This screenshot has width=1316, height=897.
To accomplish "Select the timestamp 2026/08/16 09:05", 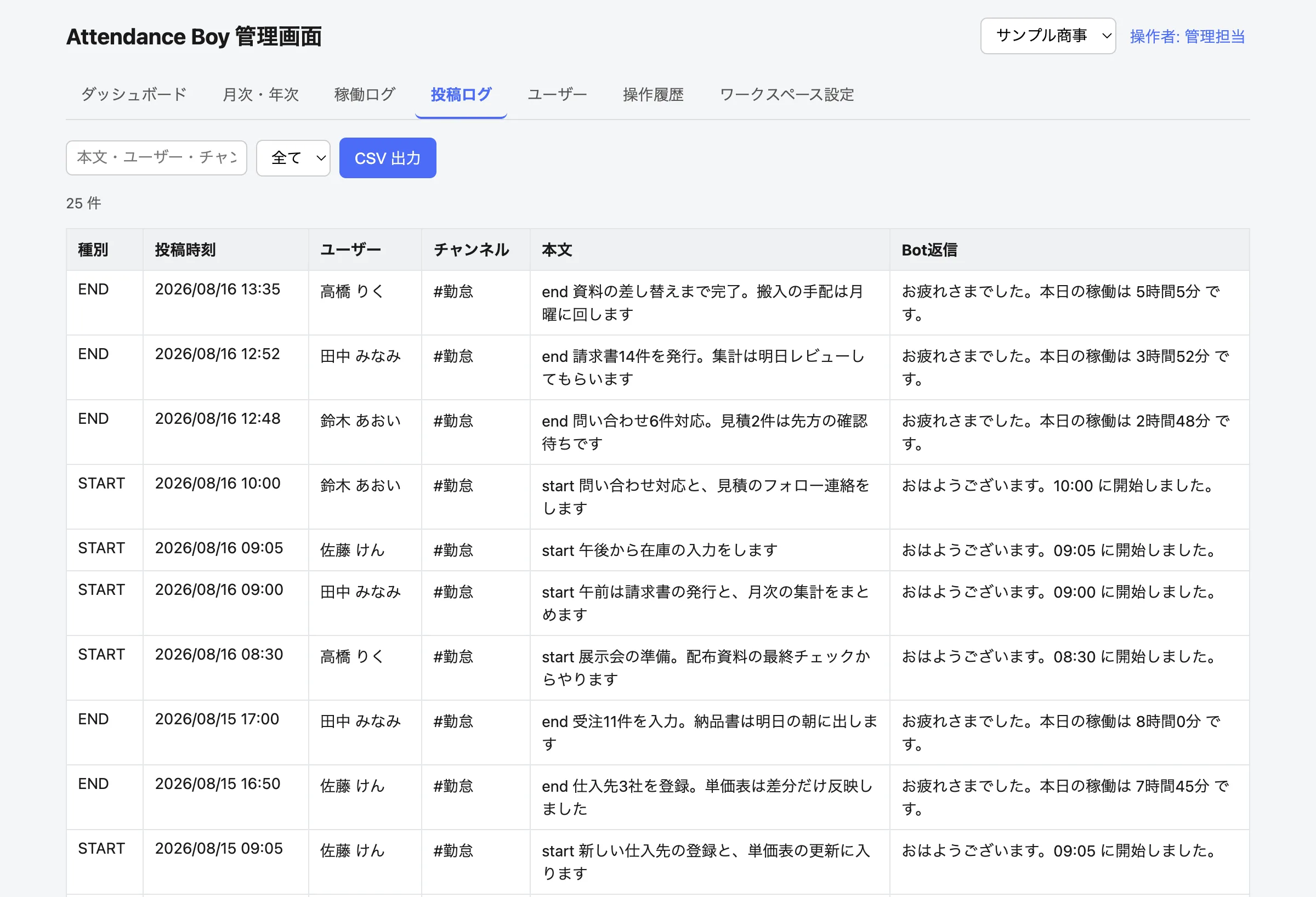I will click(x=219, y=548).
